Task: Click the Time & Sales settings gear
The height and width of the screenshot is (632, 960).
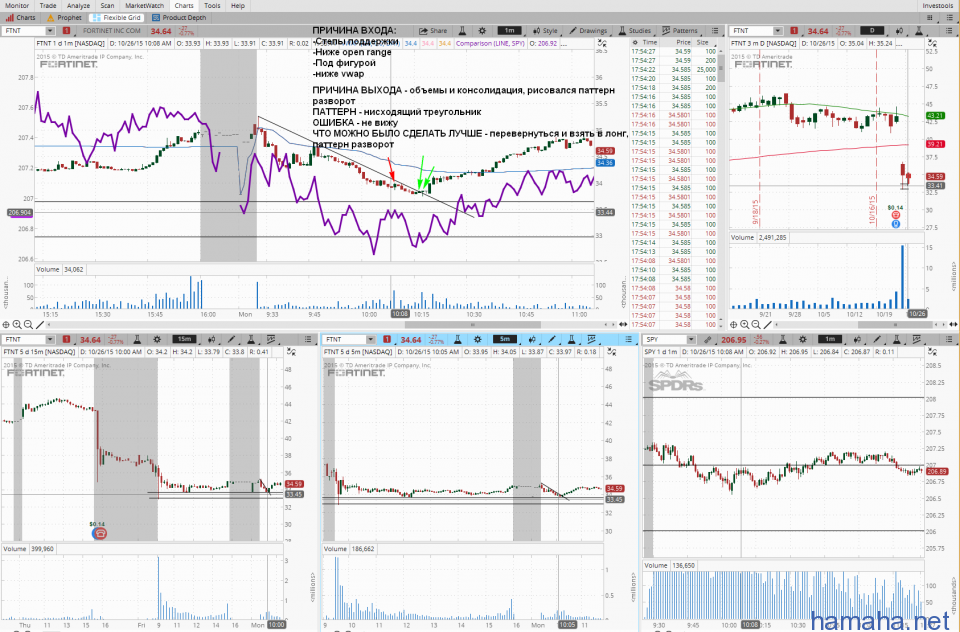Action: 635,43
